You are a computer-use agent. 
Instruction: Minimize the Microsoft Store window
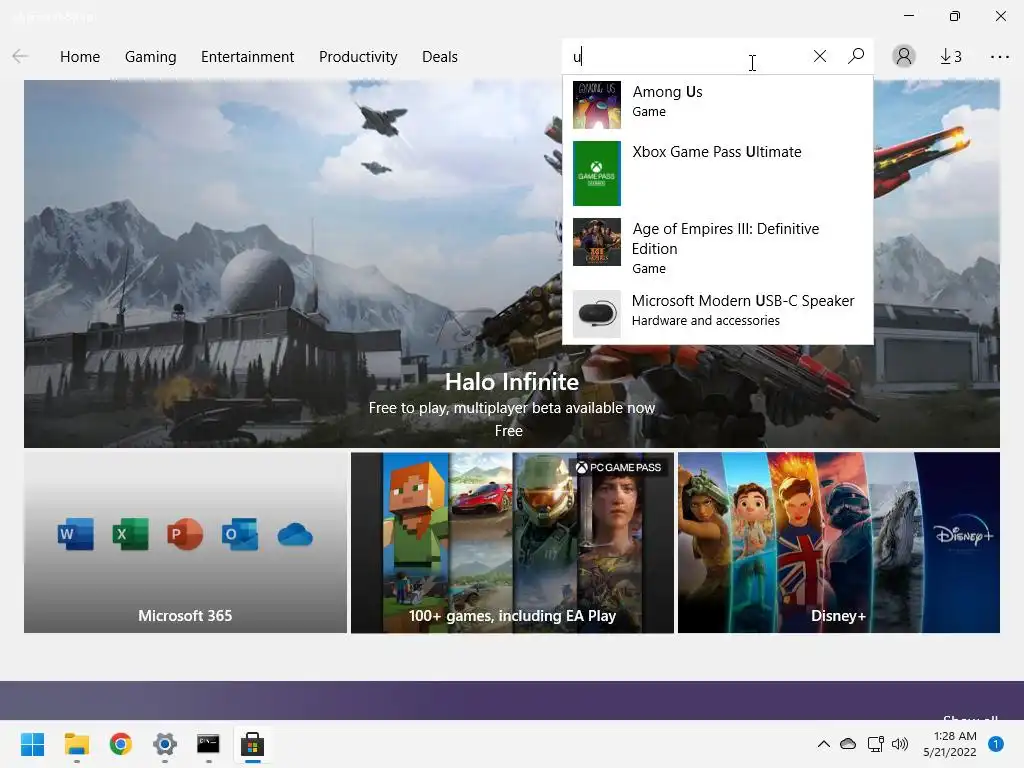coord(909,16)
